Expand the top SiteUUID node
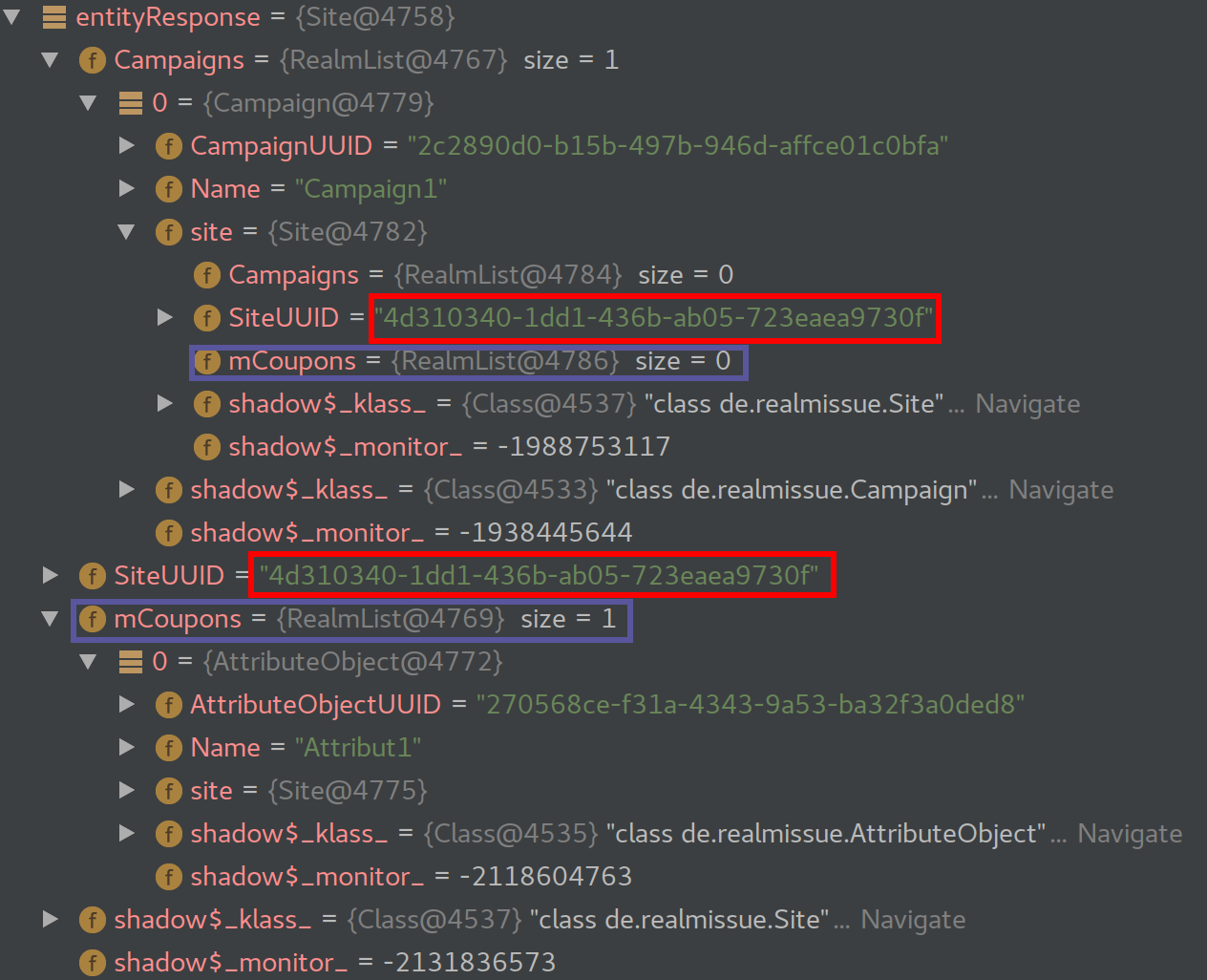The image size is (1207, 980). click(x=50, y=575)
